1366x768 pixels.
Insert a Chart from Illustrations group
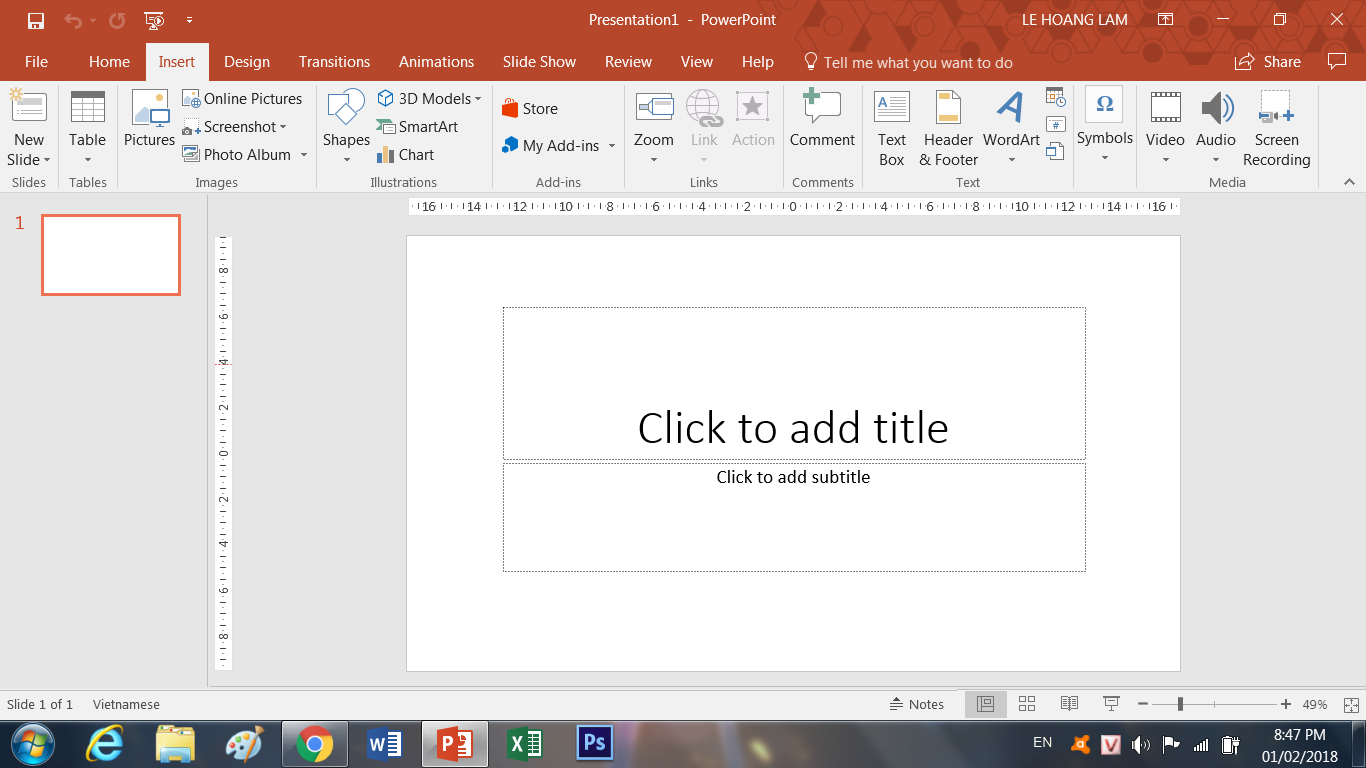click(405, 155)
